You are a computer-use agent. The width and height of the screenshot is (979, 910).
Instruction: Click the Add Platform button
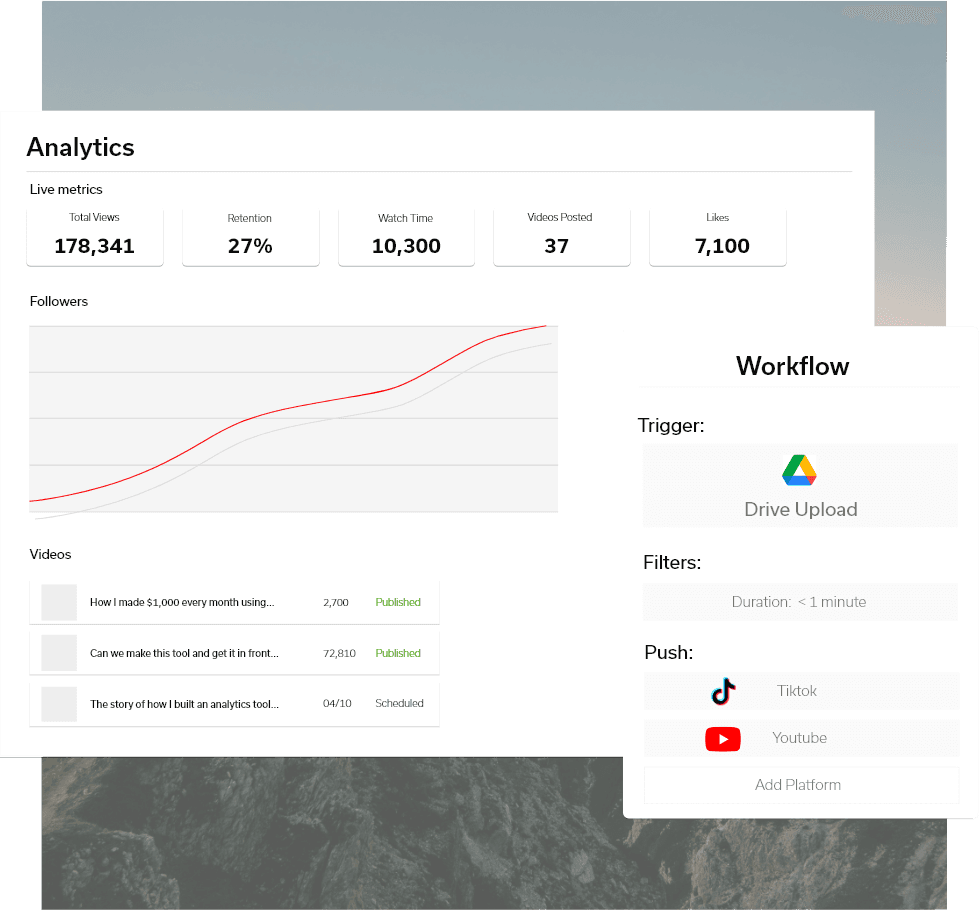pyautogui.click(x=800, y=785)
